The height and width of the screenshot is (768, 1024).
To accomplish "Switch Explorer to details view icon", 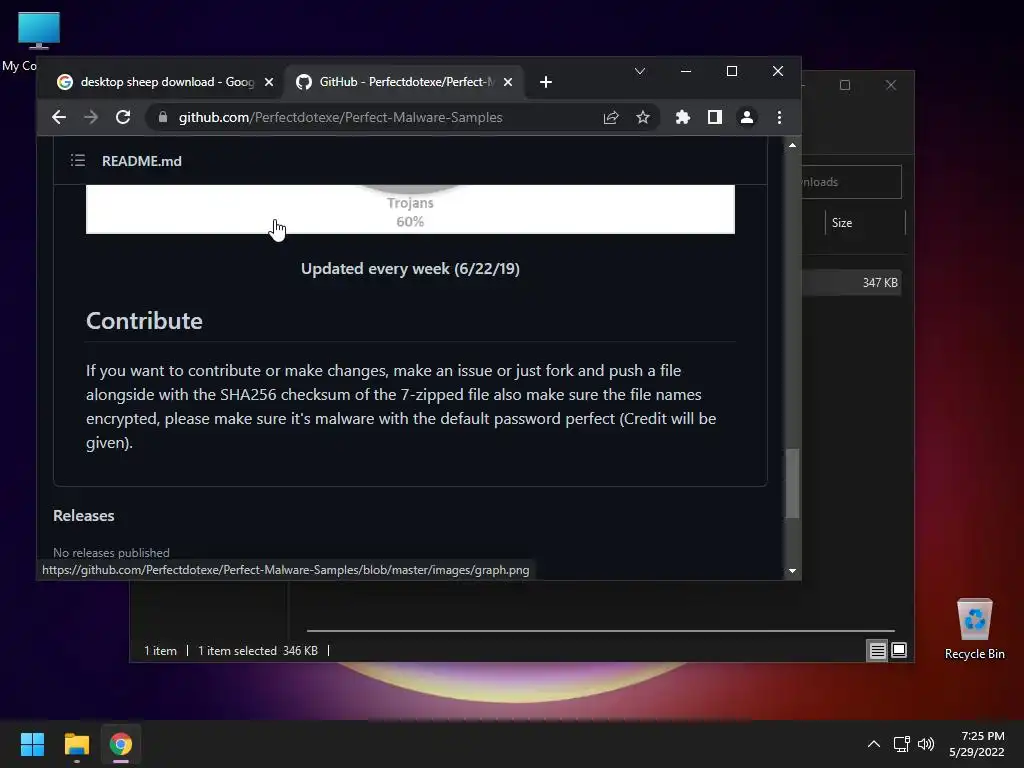I will pyautogui.click(x=877, y=650).
